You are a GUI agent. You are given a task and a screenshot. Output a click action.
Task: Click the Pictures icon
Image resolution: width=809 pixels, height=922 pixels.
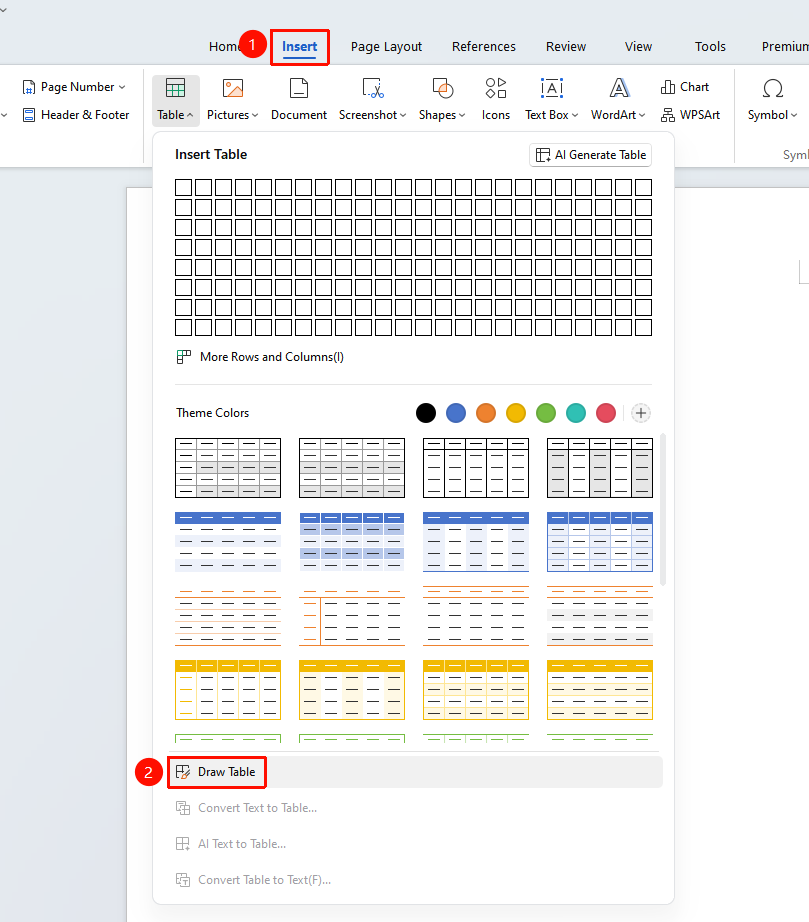click(x=233, y=89)
